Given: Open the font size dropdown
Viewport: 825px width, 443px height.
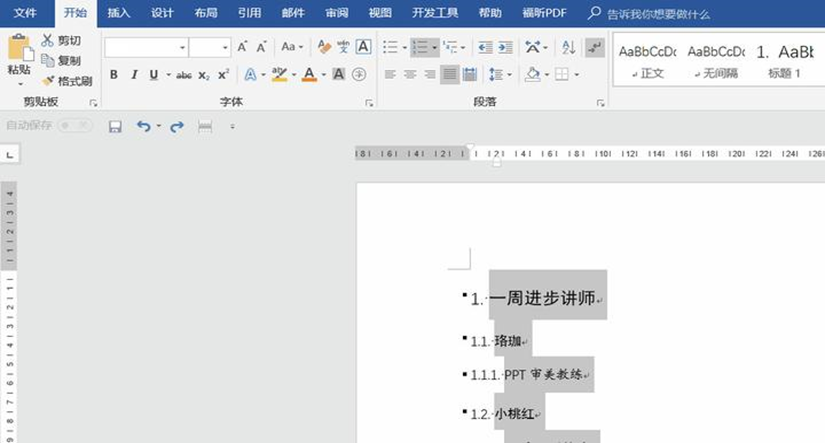Looking at the screenshot, I should click(225, 47).
